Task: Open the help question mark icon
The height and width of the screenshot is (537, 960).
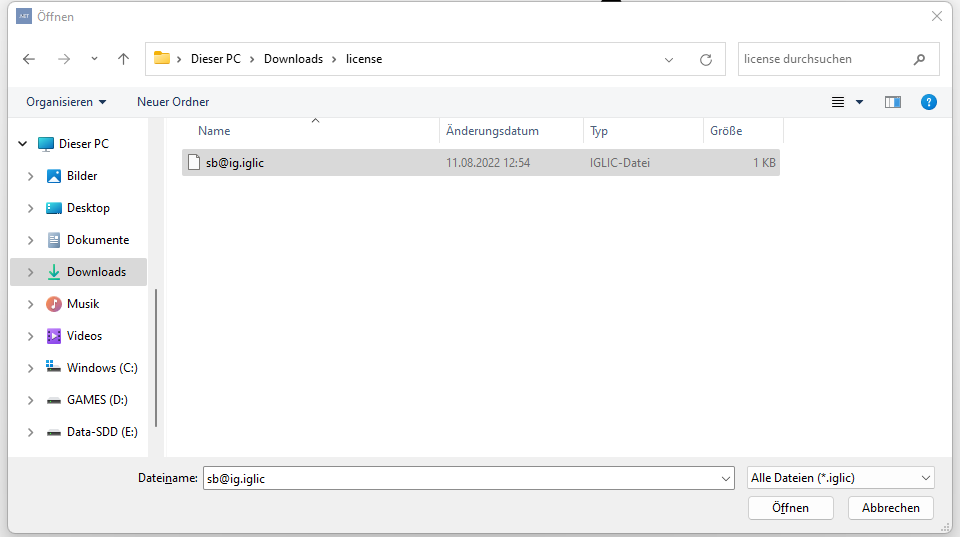Action: point(928,102)
